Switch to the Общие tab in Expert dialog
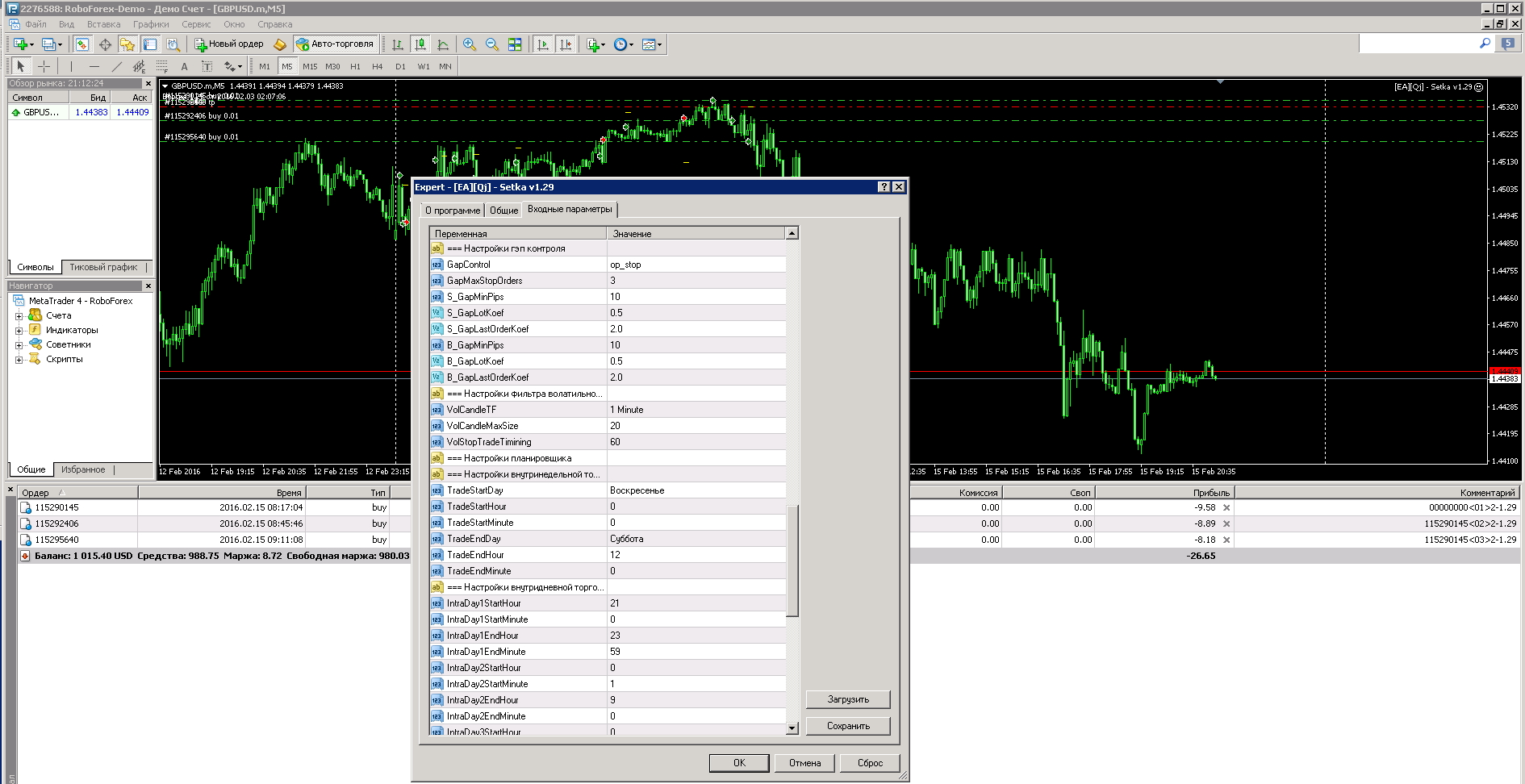Image resolution: width=1525 pixels, height=784 pixels. [504, 210]
